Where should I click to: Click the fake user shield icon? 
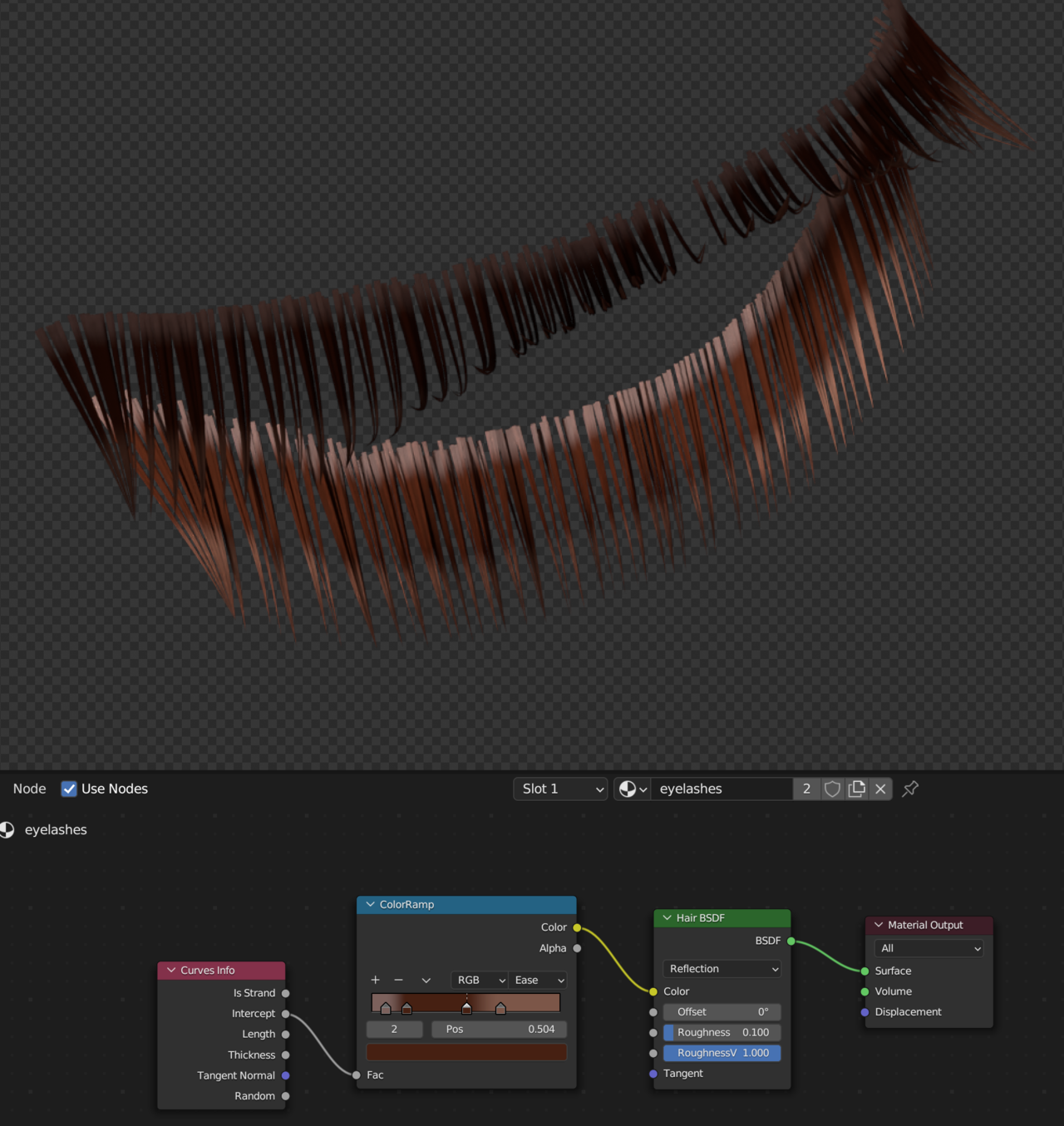coord(832,789)
